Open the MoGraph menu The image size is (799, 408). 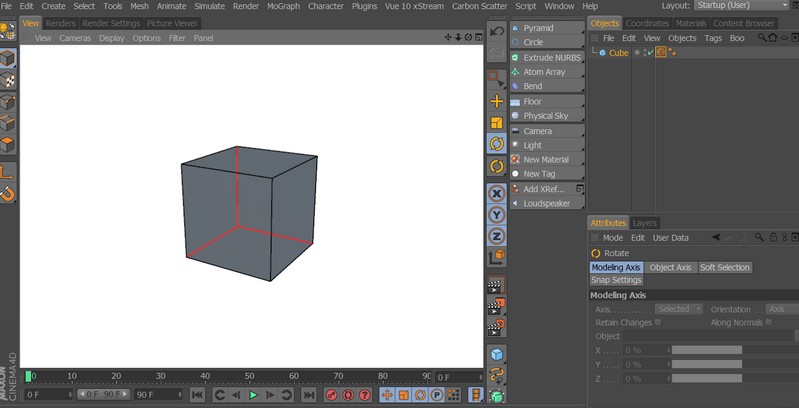pyautogui.click(x=283, y=6)
